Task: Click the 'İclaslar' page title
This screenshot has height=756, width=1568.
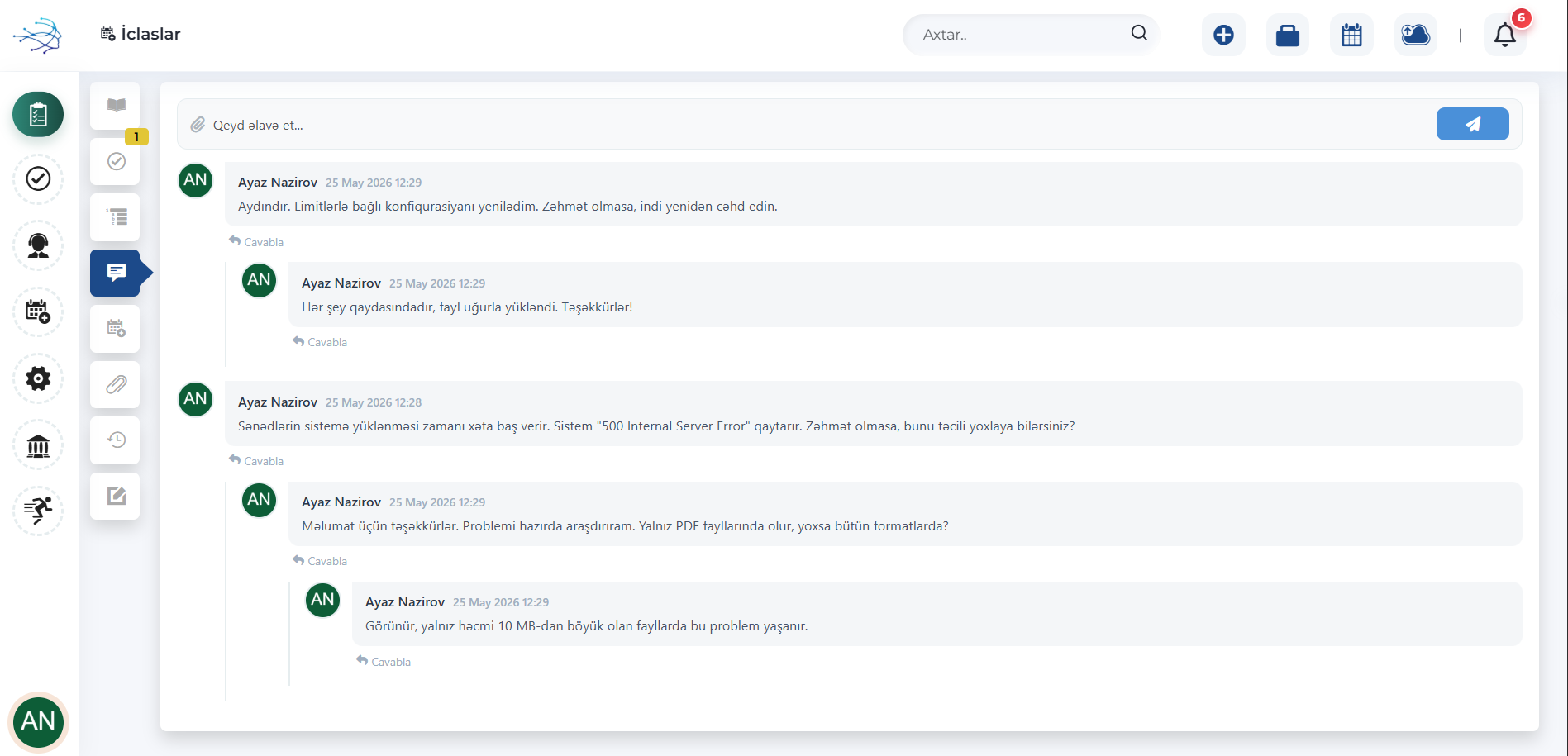Action: tap(150, 34)
